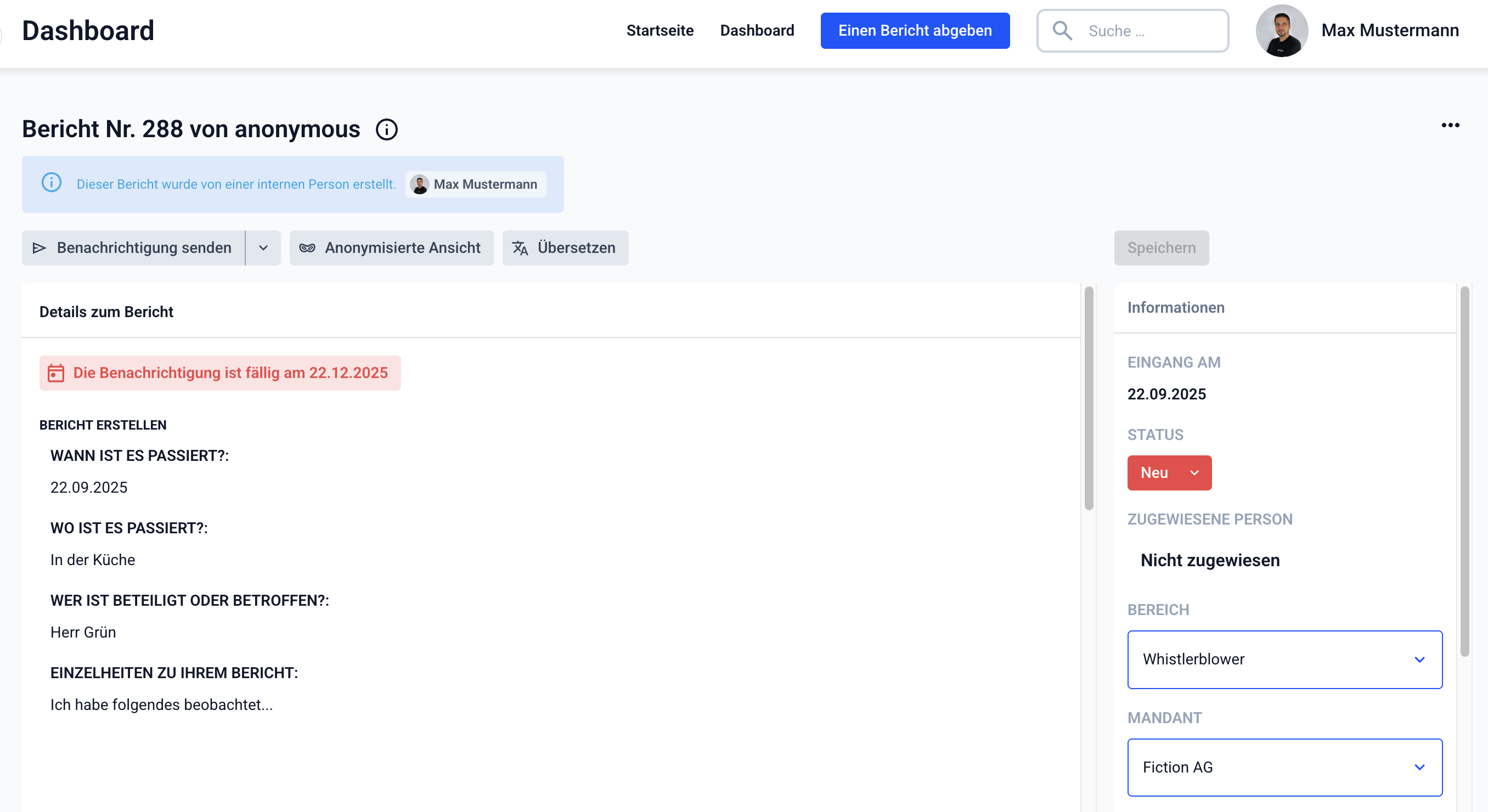
Task: Open Max Mustermann profile avatar in header
Action: 1281,31
